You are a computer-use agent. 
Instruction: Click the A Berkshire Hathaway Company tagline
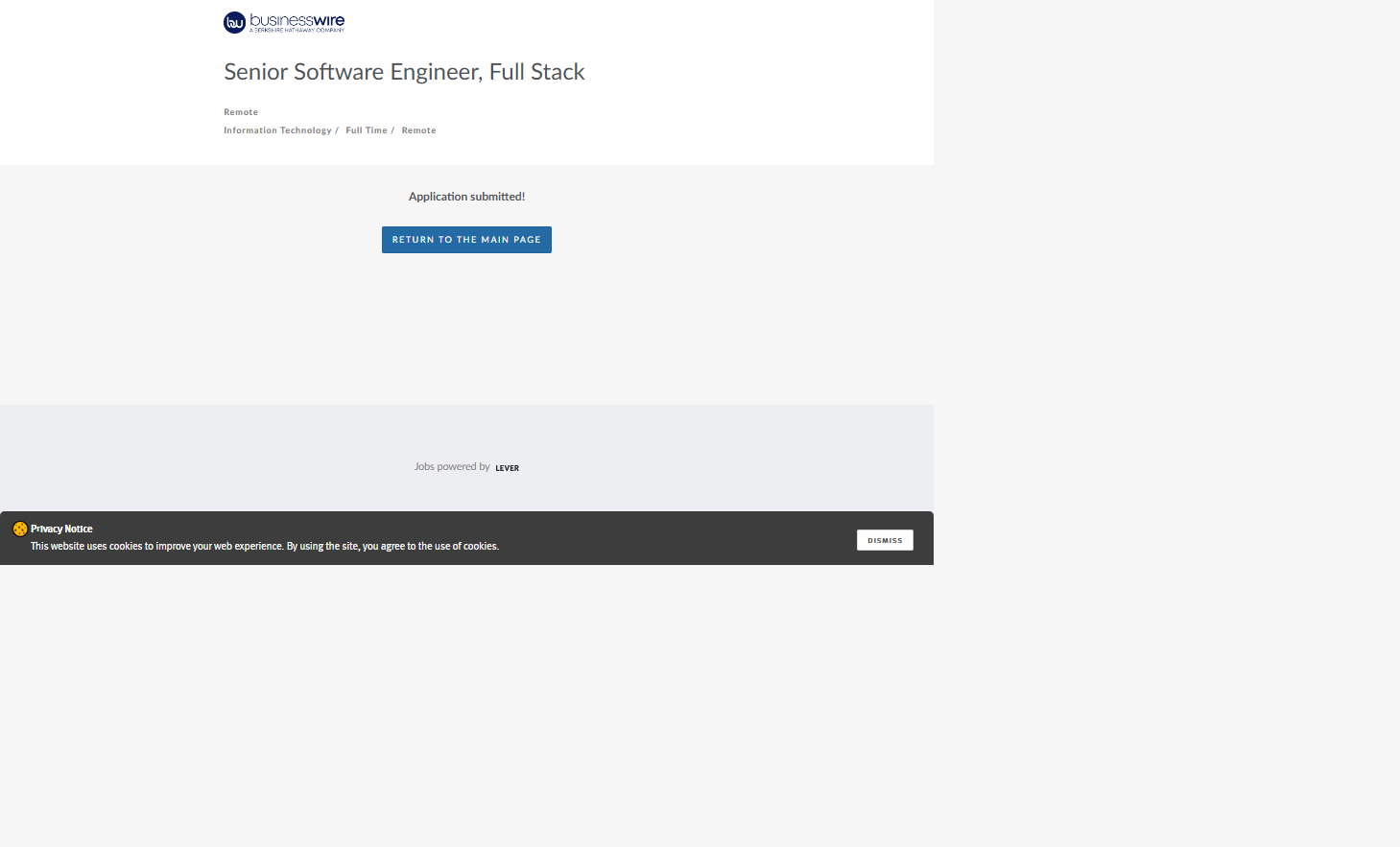pyautogui.click(x=297, y=31)
